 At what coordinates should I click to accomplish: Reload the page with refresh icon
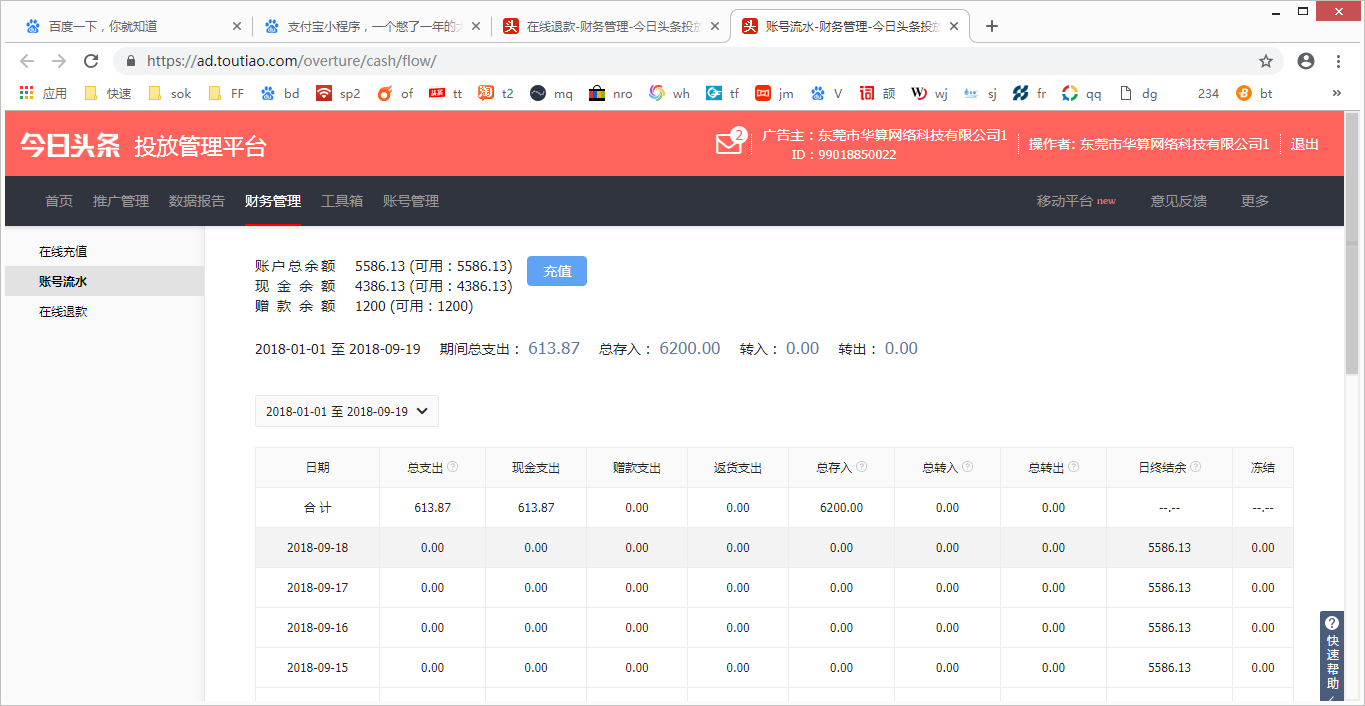click(x=91, y=61)
